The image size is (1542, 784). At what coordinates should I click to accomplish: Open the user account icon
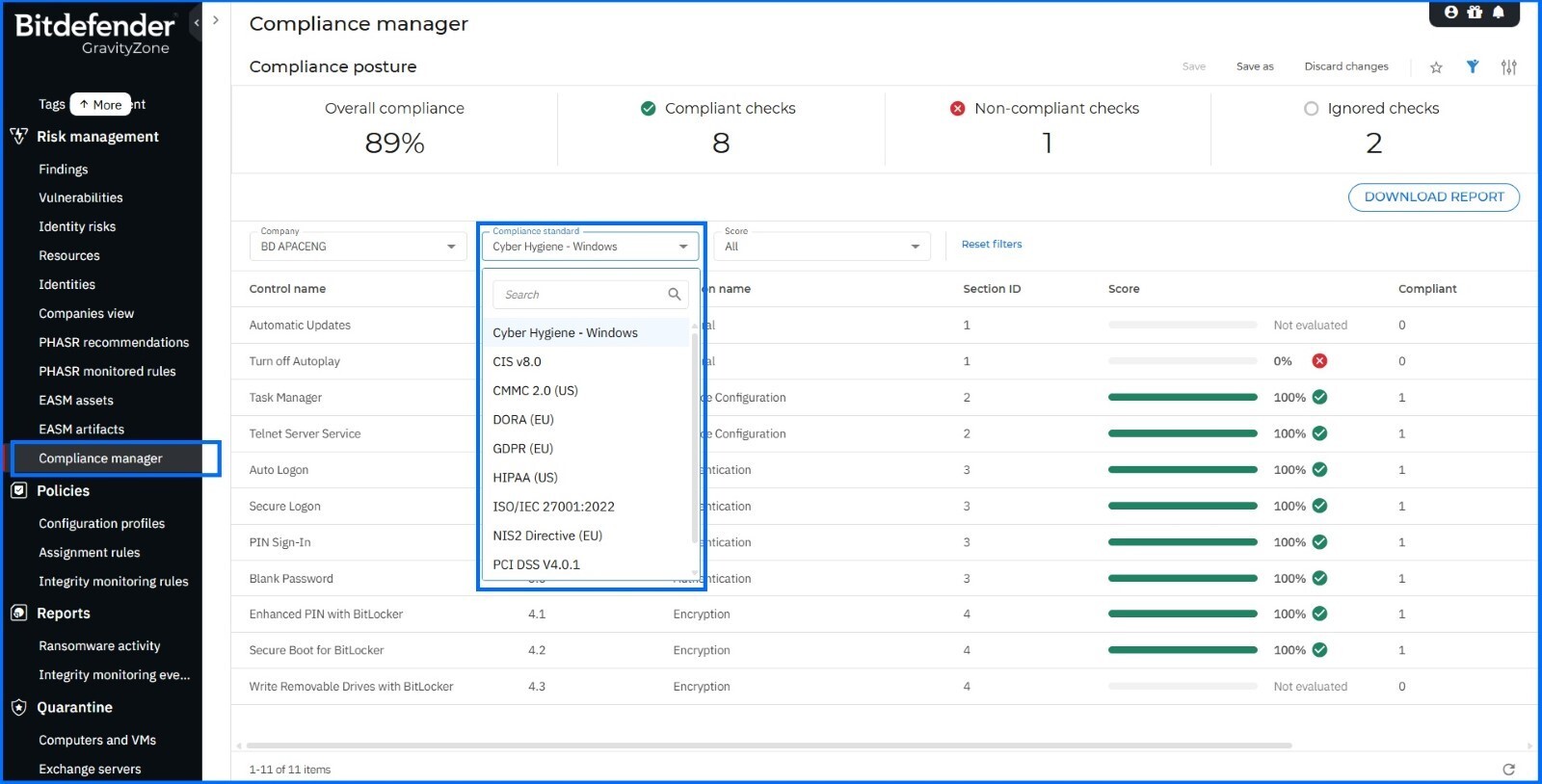1450,13
